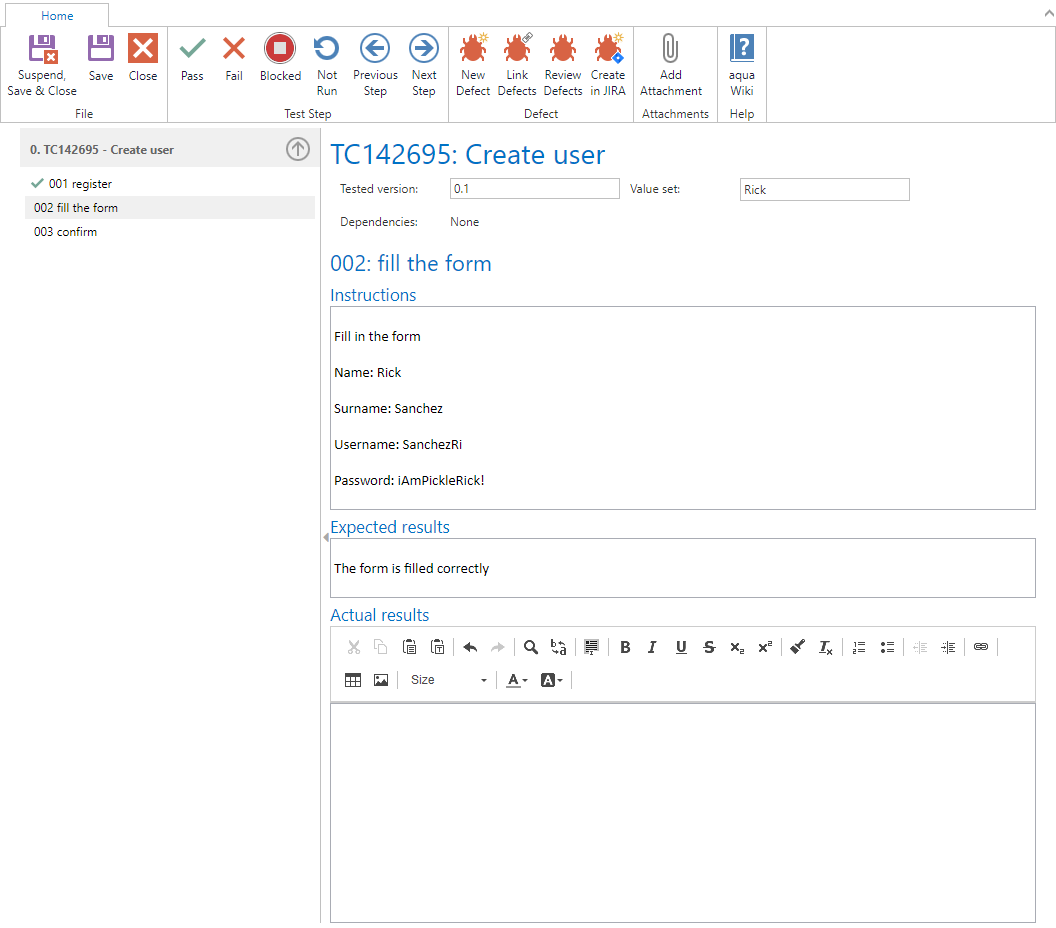This screenshot has height=928, width=1056.
Task: Mark the test step as Fail
Action: [x=234, y=58]
